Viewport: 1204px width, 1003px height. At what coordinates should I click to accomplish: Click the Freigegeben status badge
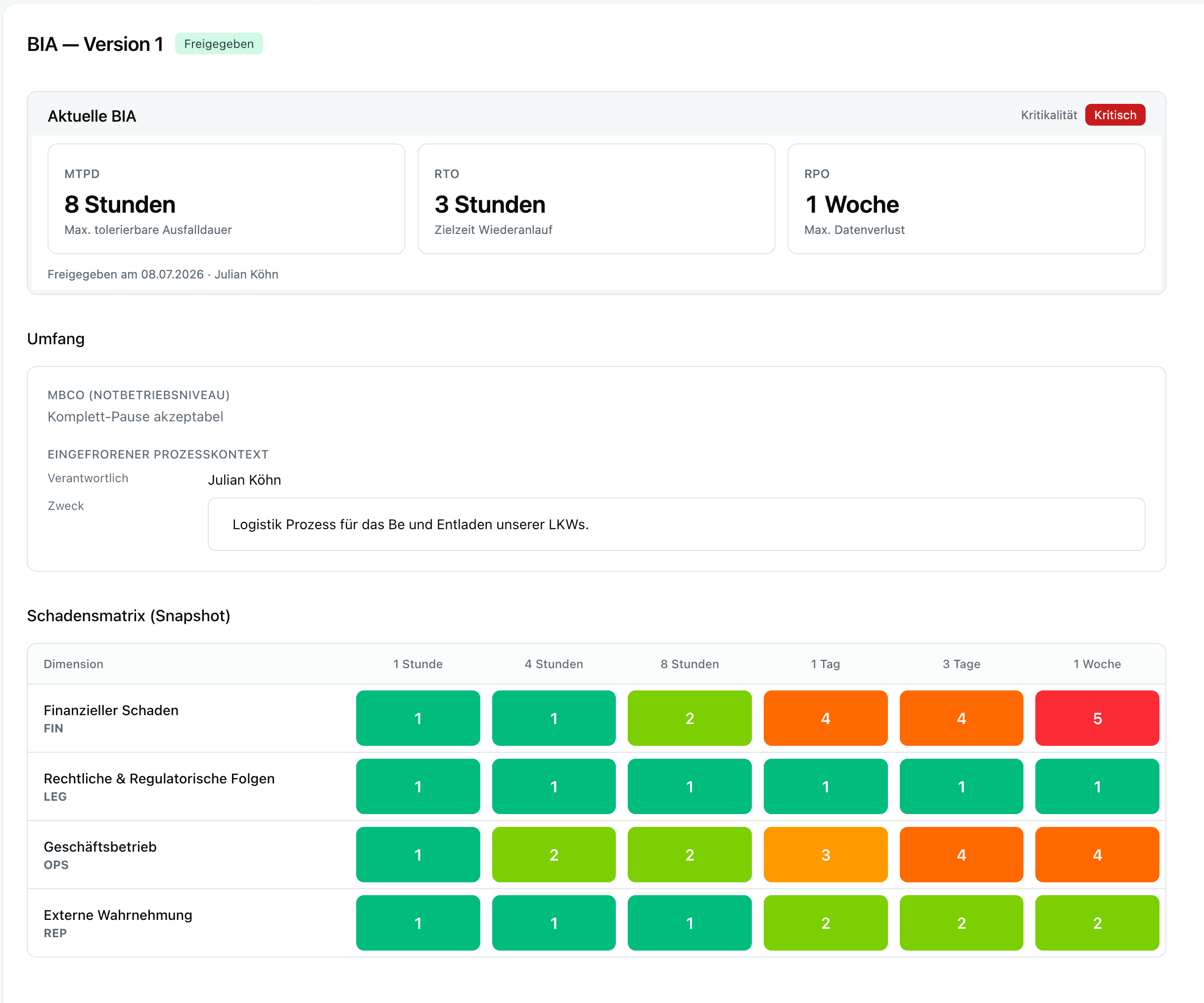click(219, 44)
